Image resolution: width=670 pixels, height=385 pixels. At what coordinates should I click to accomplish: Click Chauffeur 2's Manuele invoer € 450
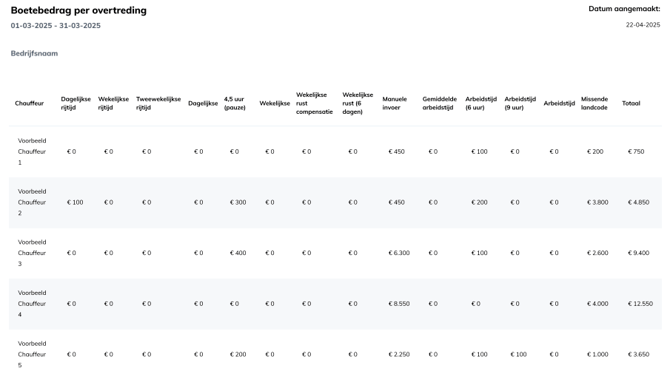pos(397,203)
